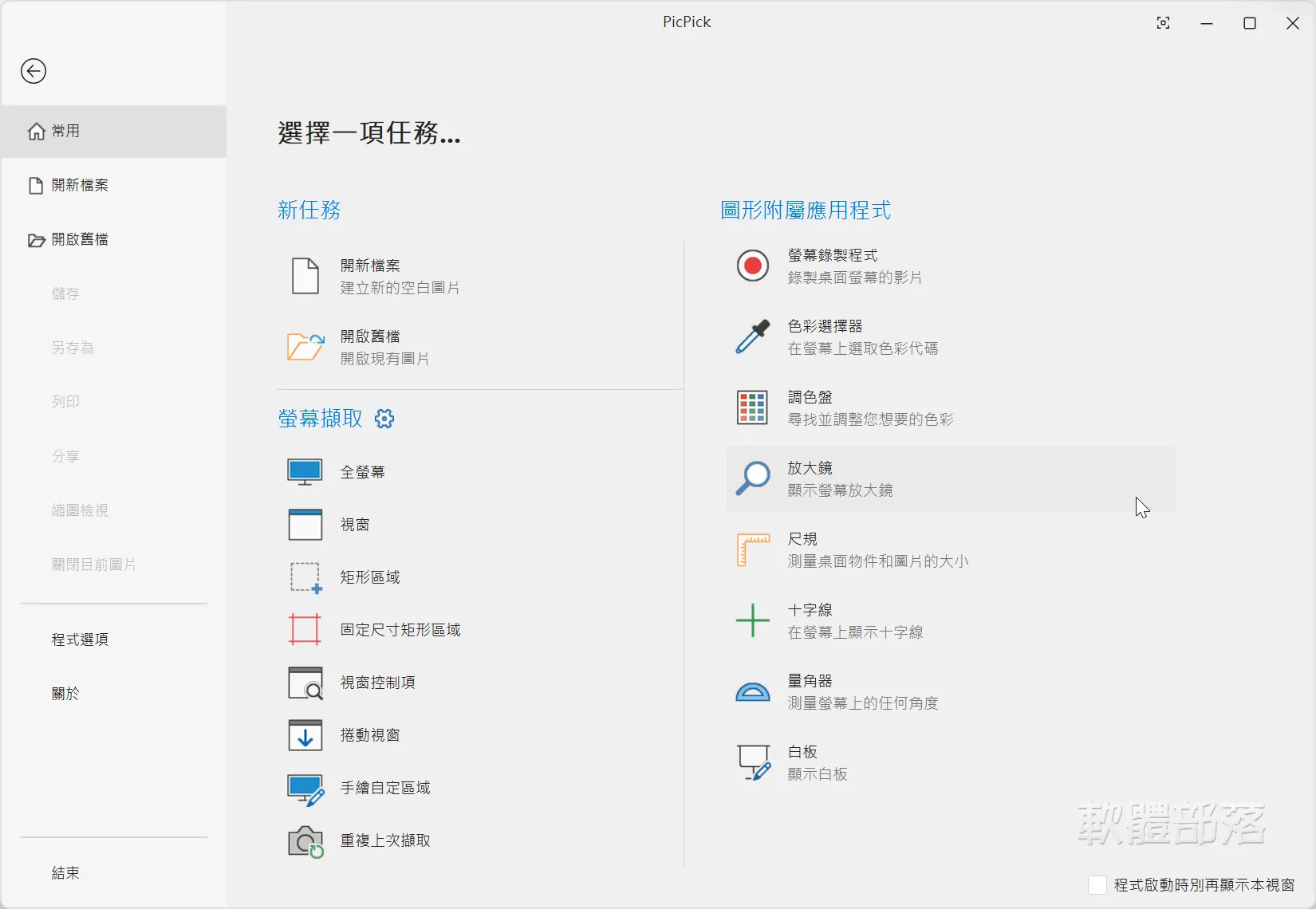Click the 尺規 ruler icon
The width and height of the screenshot is (1316, 909).
(x=752, y=550)
